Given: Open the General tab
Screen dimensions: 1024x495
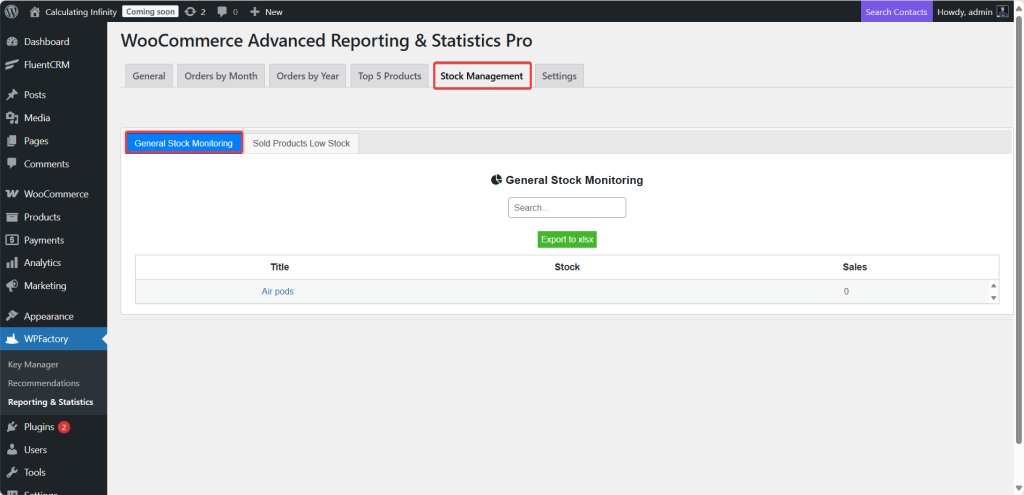Looking at the screenshot, I should 149,76.
